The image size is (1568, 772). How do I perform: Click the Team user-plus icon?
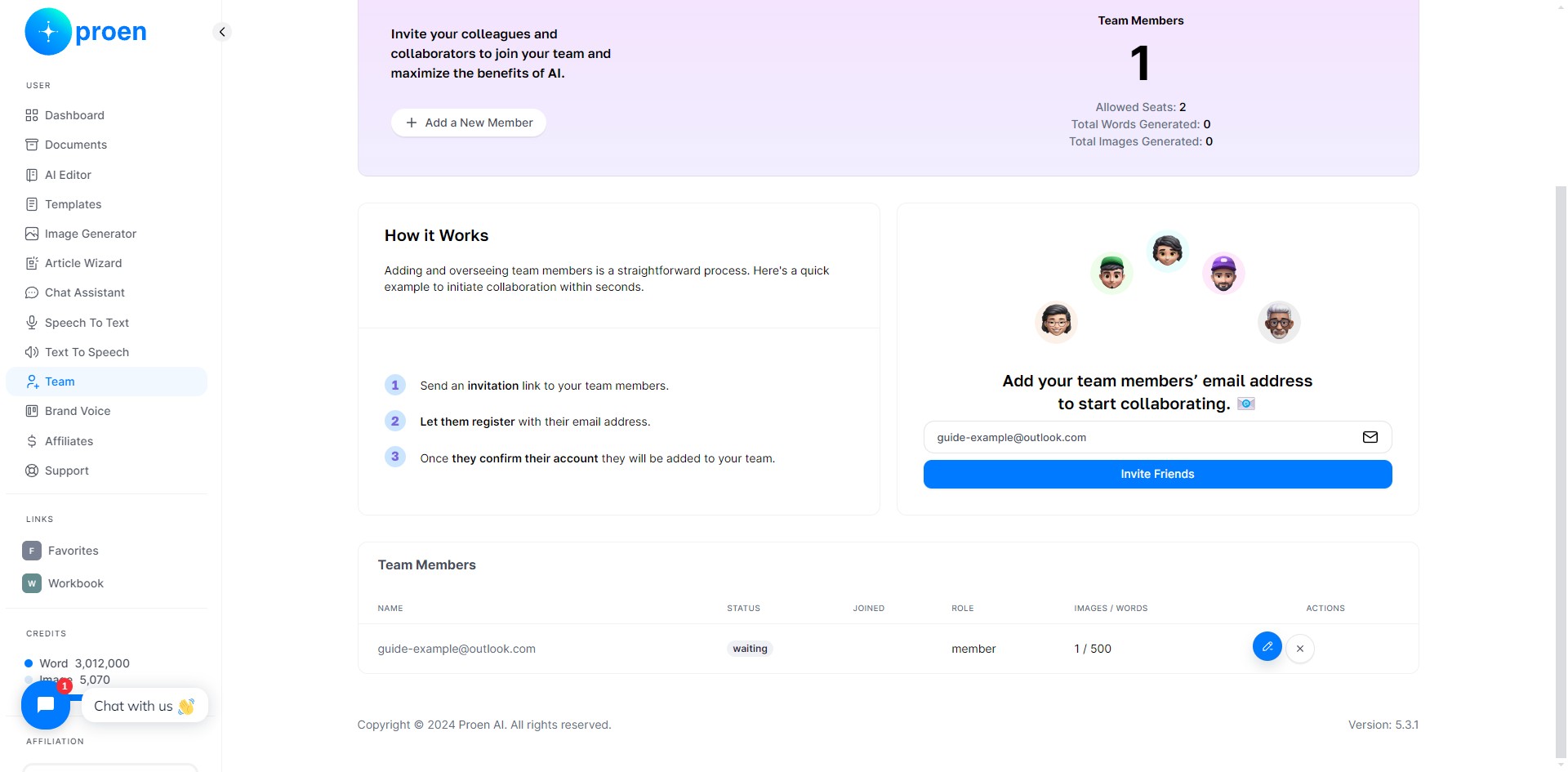[x=32, y=382]
